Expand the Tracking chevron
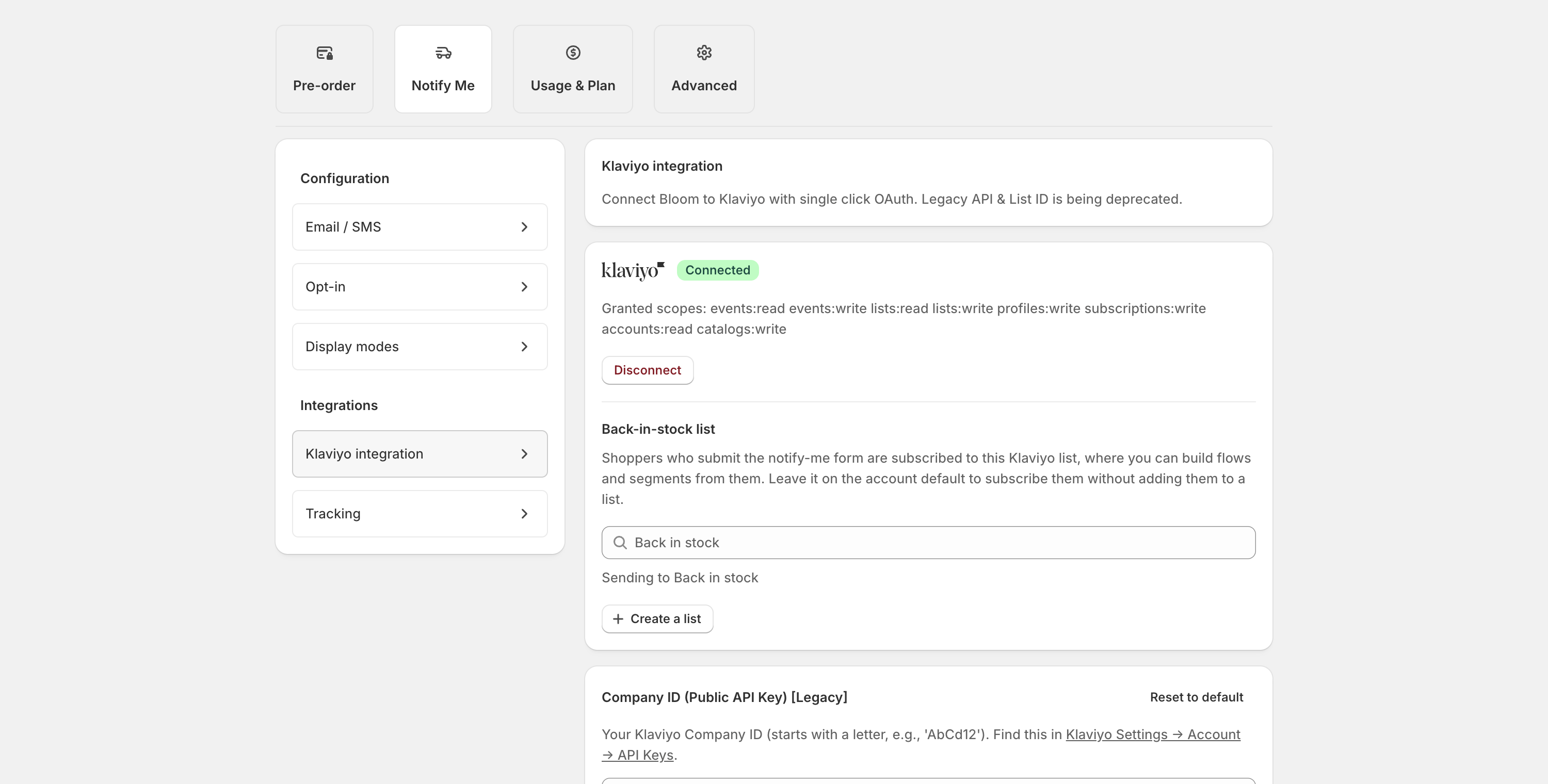This screenshot has width=1548, height=784. click(x=525, y=514)
